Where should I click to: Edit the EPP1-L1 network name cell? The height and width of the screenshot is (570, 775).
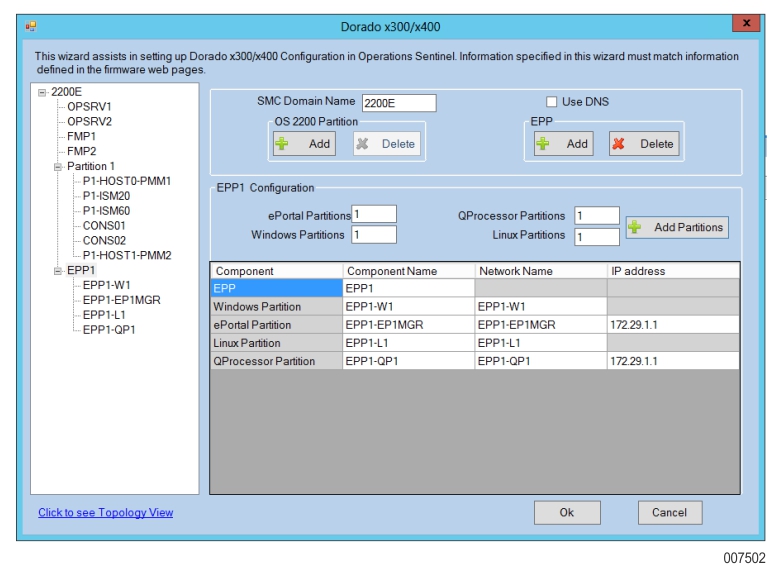tap(541, 343)
